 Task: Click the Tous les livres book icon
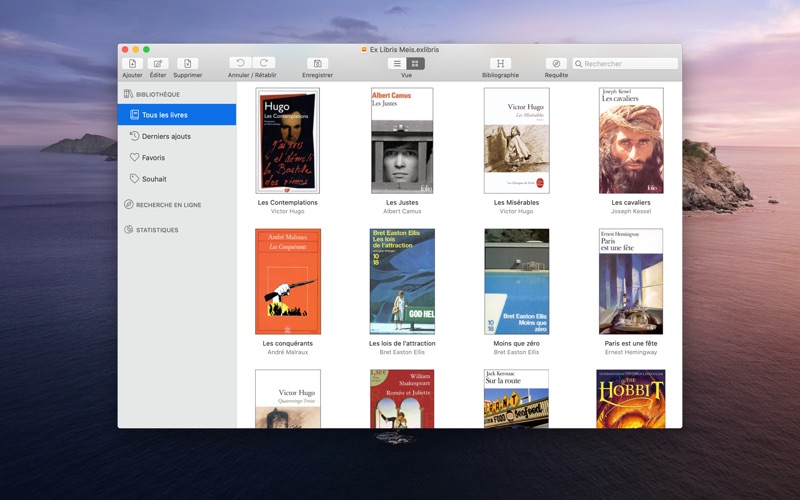134,115
